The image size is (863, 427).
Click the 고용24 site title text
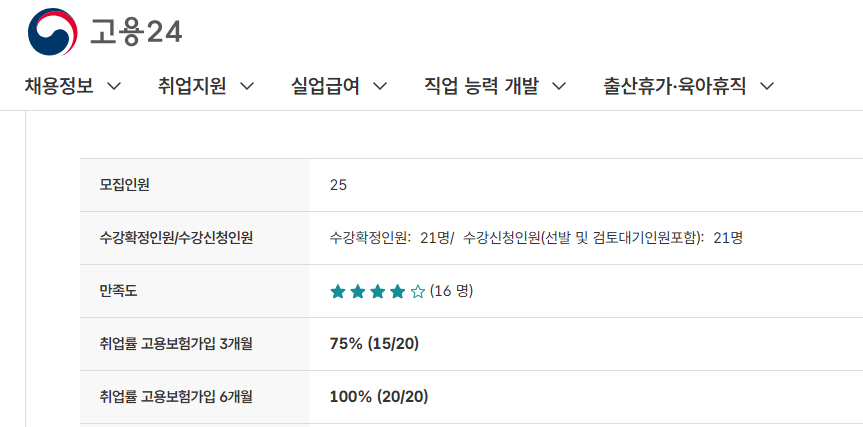[x=135, y=33]
